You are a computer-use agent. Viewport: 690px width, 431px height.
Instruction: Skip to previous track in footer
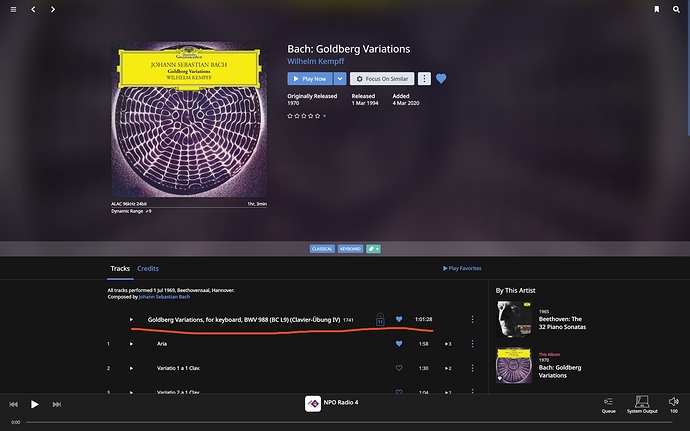click(x=14, y=404)
